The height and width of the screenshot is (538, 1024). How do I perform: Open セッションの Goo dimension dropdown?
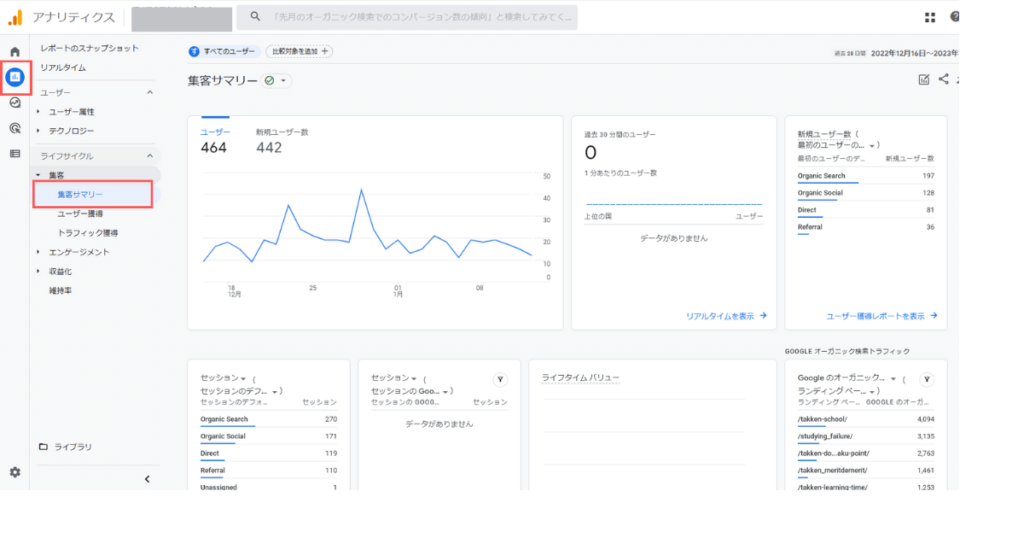coord(446,391)
